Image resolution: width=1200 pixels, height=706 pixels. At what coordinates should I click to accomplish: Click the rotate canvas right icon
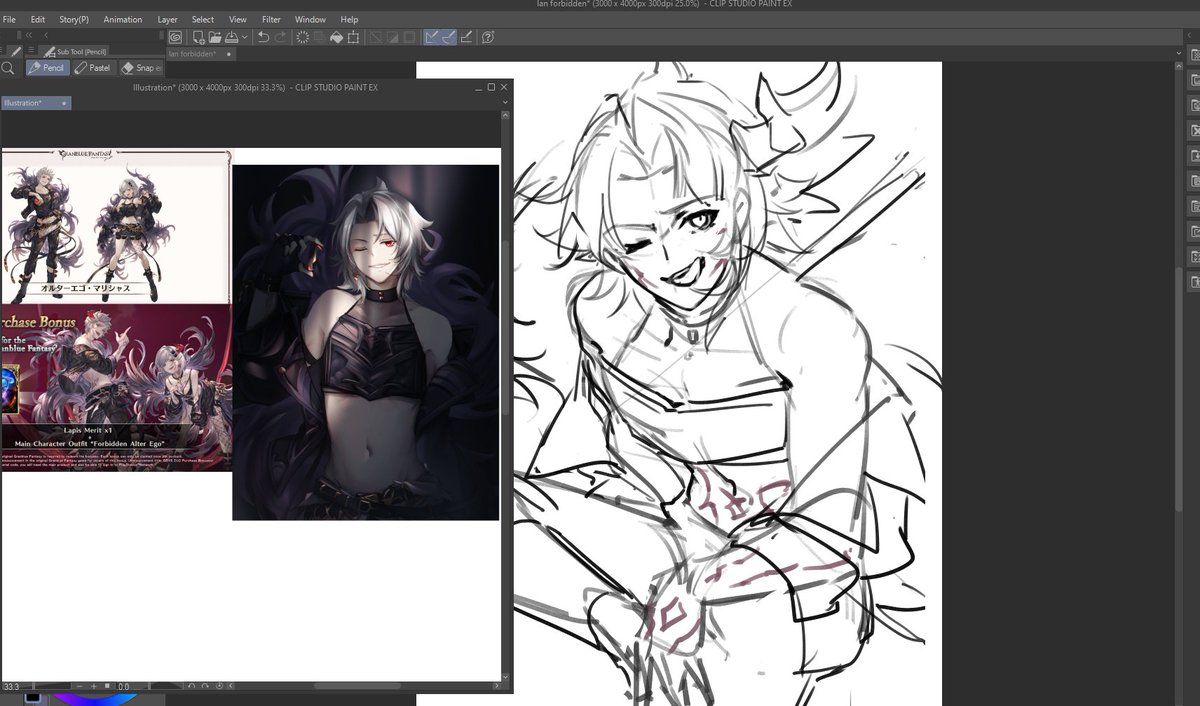tap(205, 686)
